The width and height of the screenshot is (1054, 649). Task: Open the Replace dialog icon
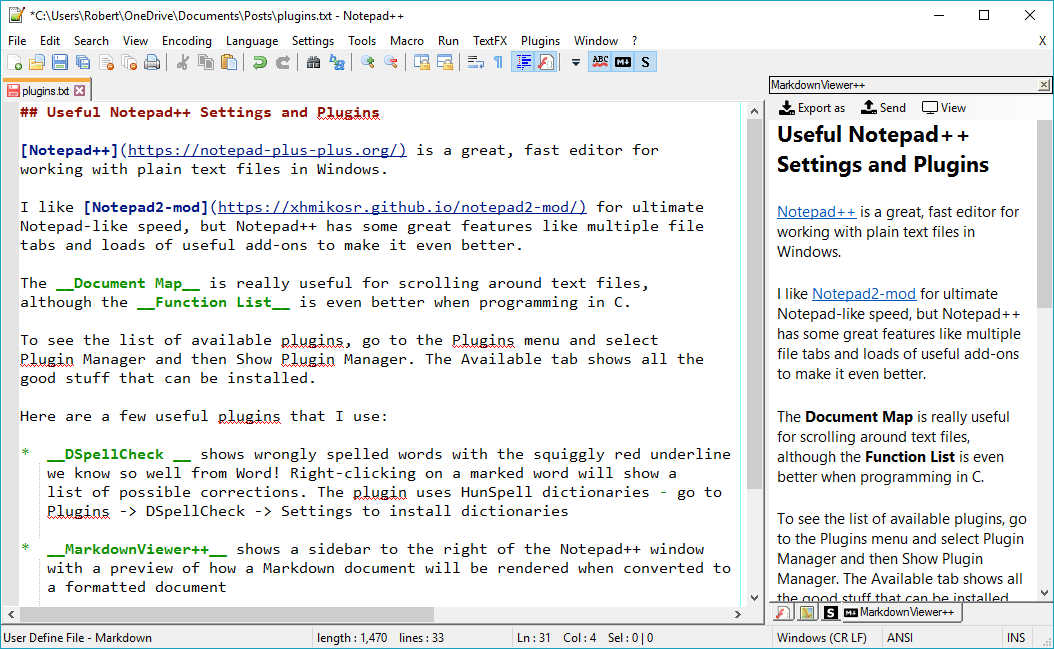coord(337,63)
